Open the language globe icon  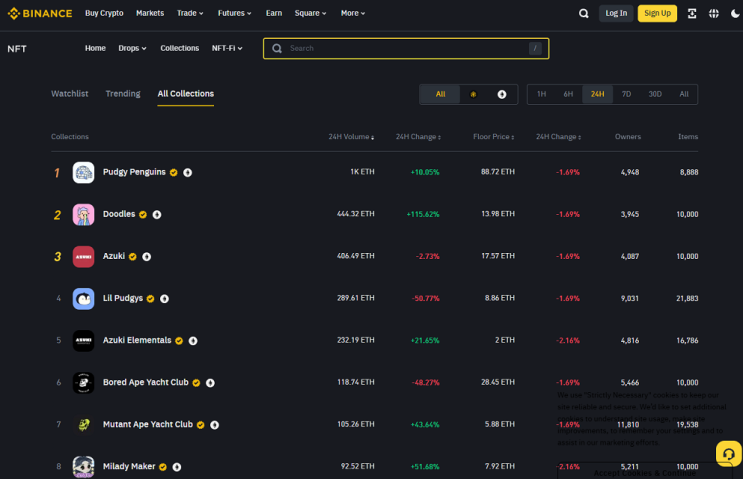point(714,13)
